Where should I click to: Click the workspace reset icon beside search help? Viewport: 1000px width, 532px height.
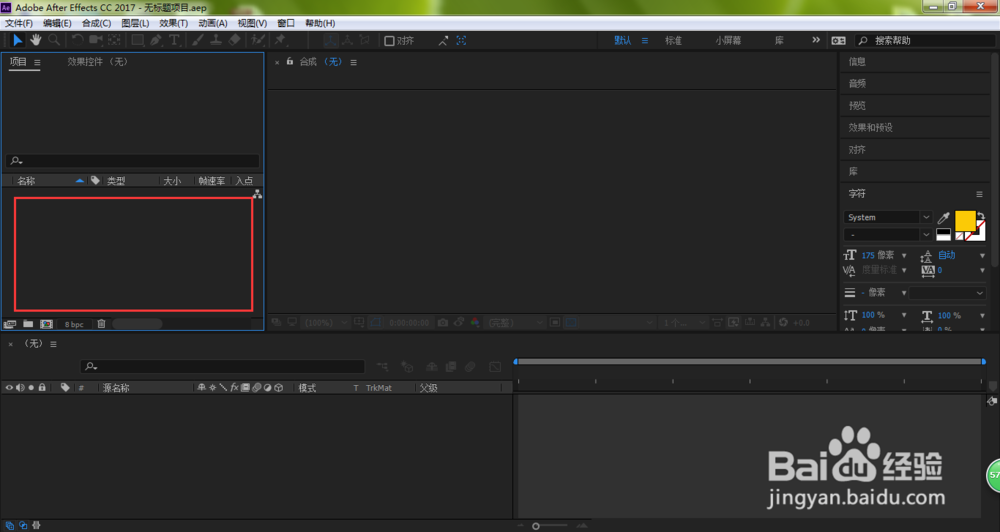[x=838, y=40]
